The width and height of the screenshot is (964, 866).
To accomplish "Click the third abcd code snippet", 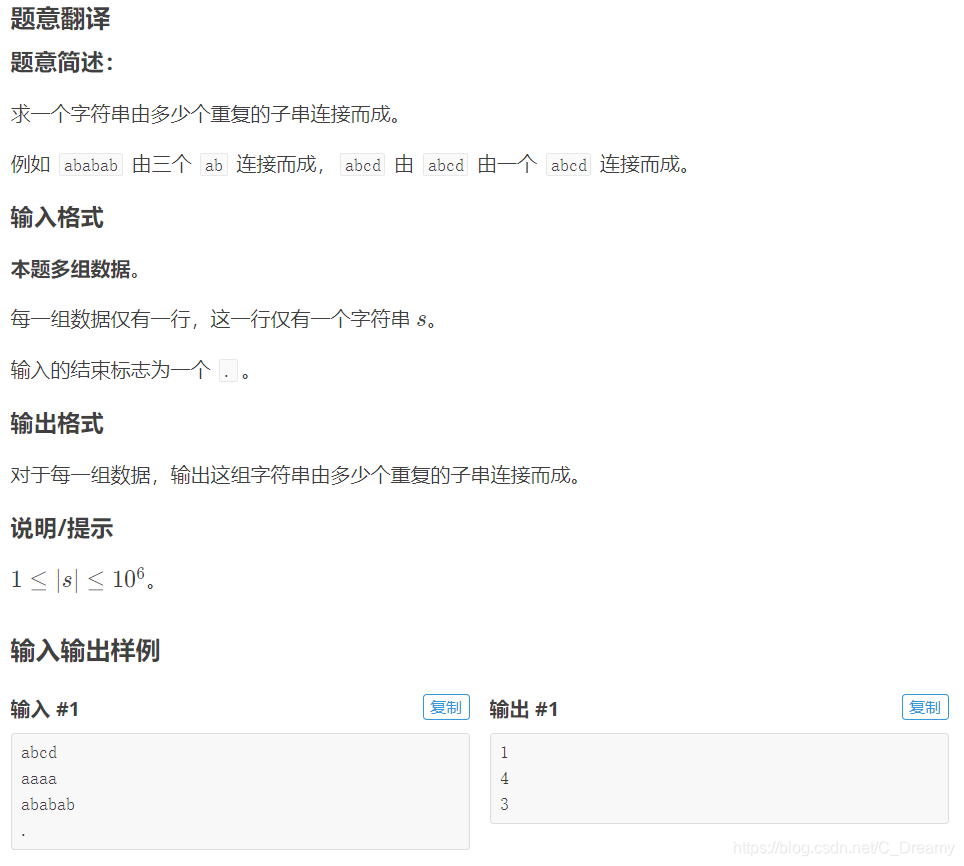I will click(568, 164).
